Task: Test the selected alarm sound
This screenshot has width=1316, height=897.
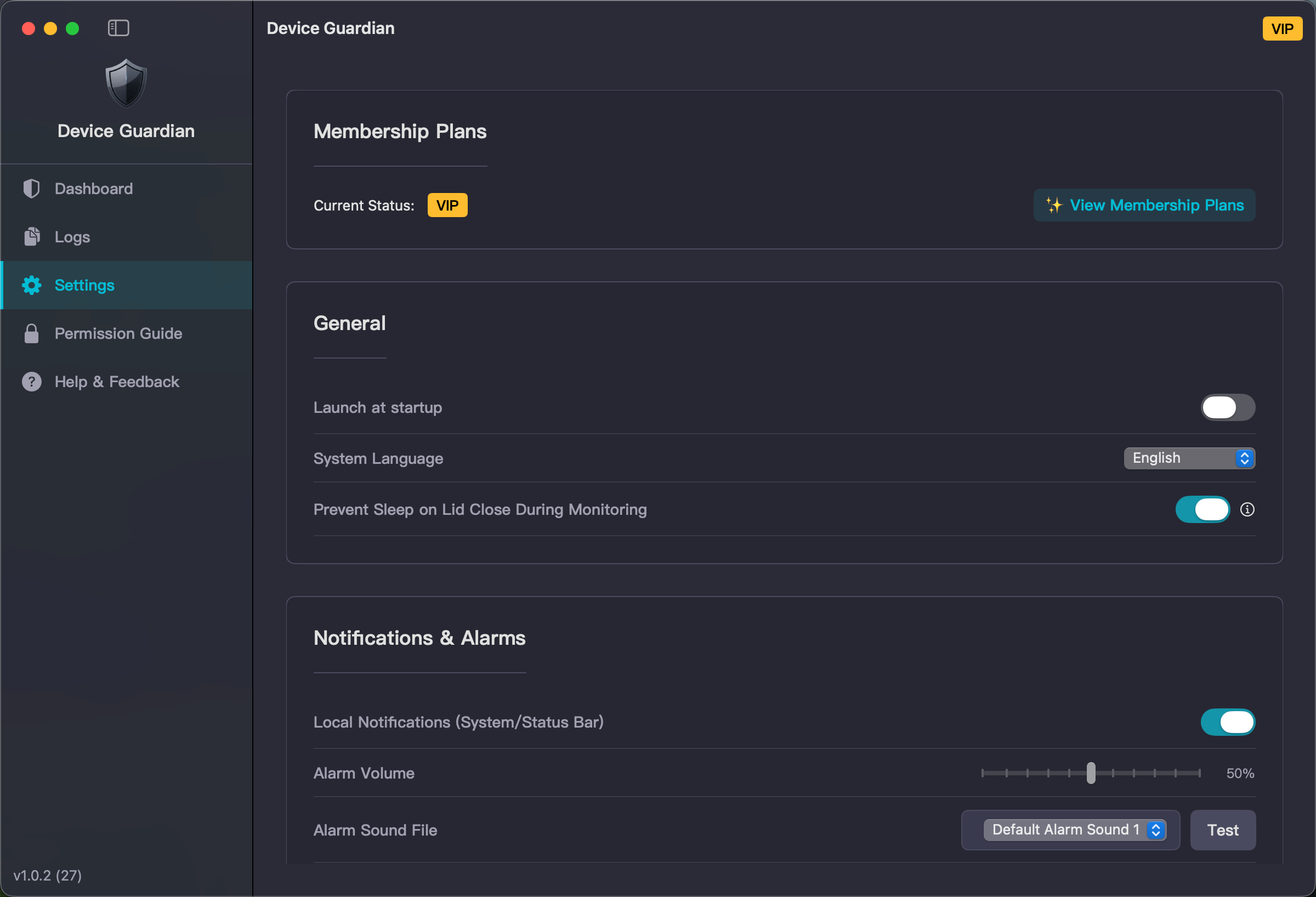Action: [x=1223, y=830]
